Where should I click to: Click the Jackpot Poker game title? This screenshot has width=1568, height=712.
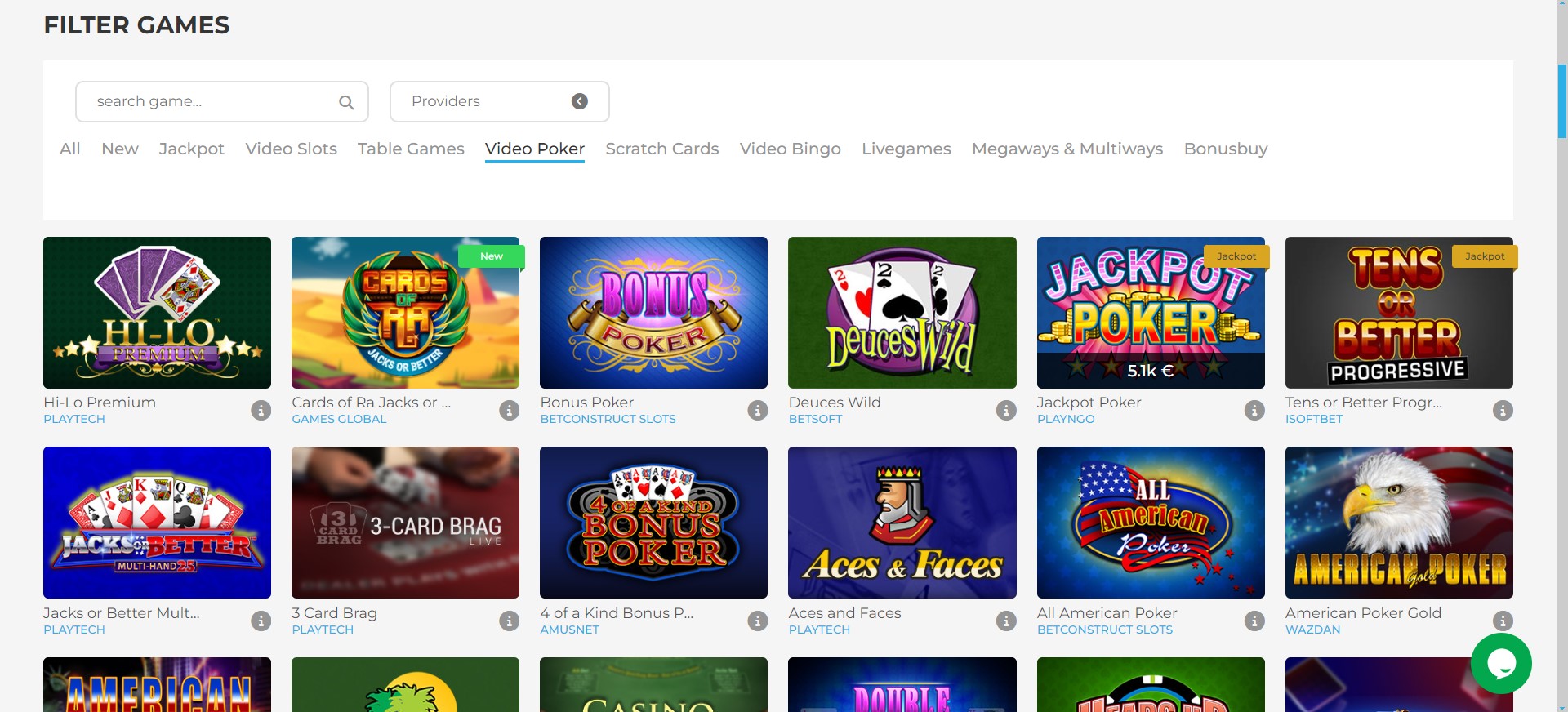coord(1089,402)
